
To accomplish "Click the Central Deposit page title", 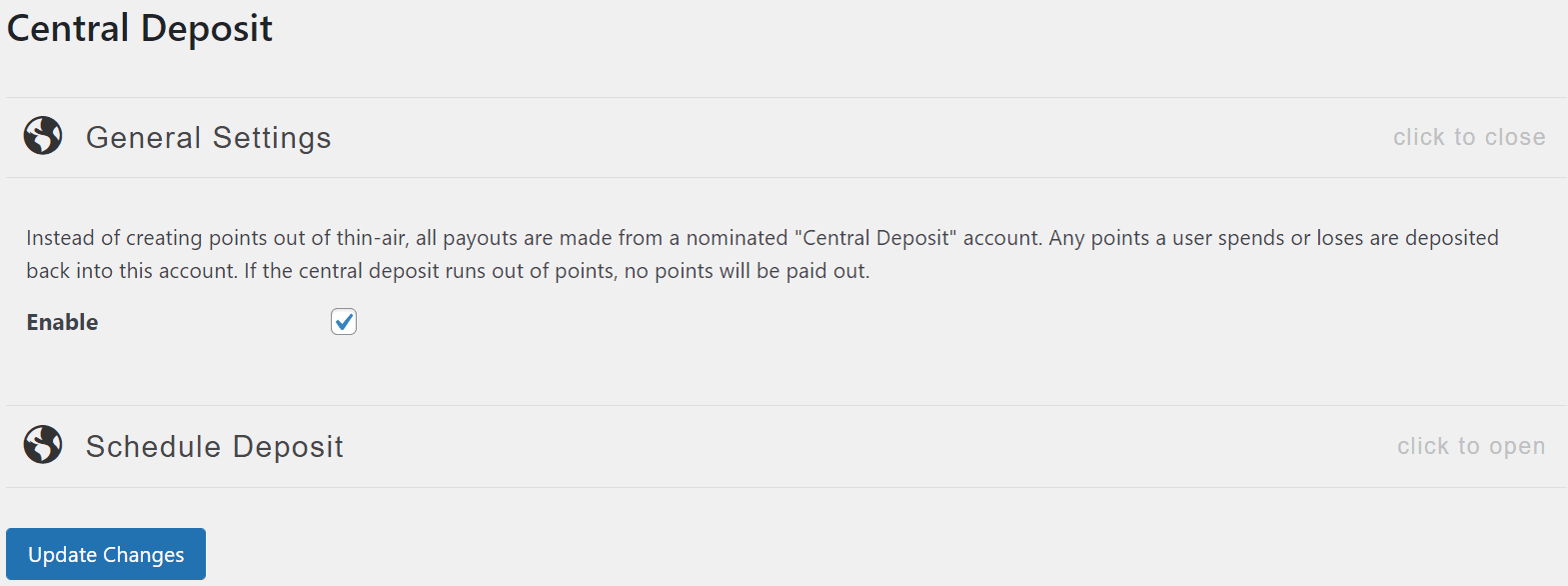I will 139,28.
